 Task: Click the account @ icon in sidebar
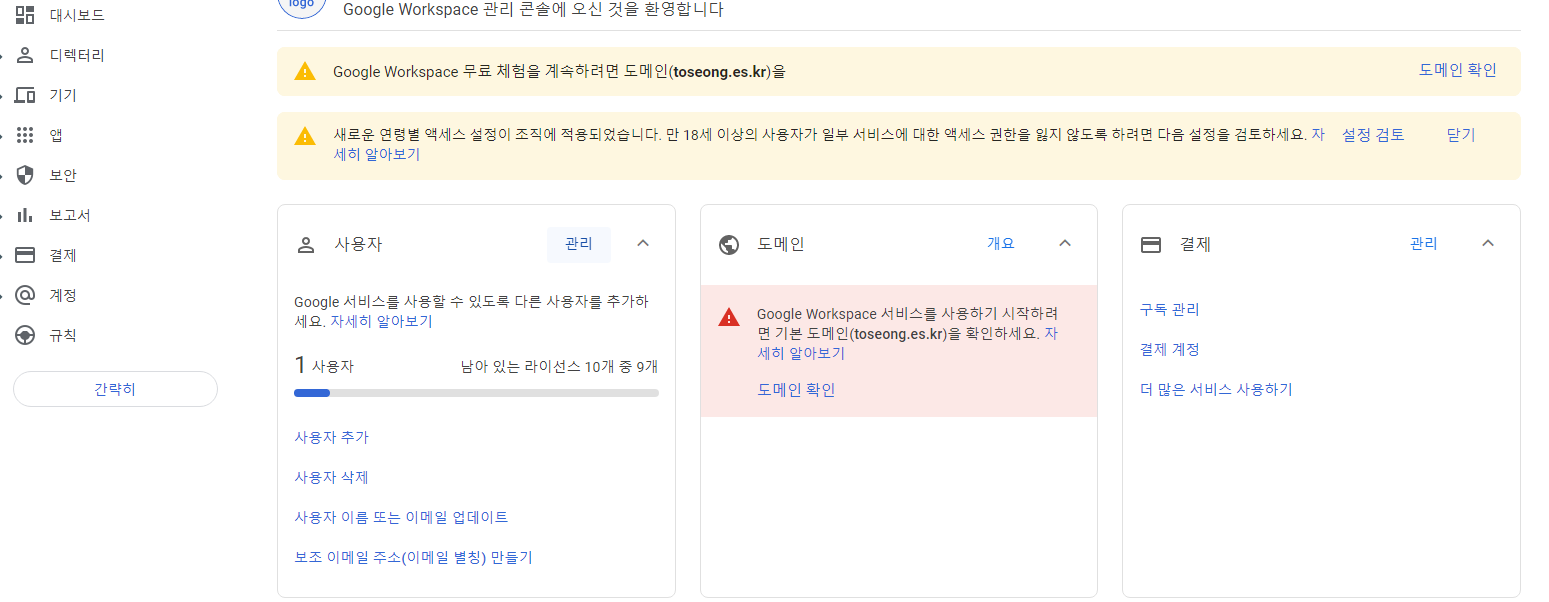(25, 295)
